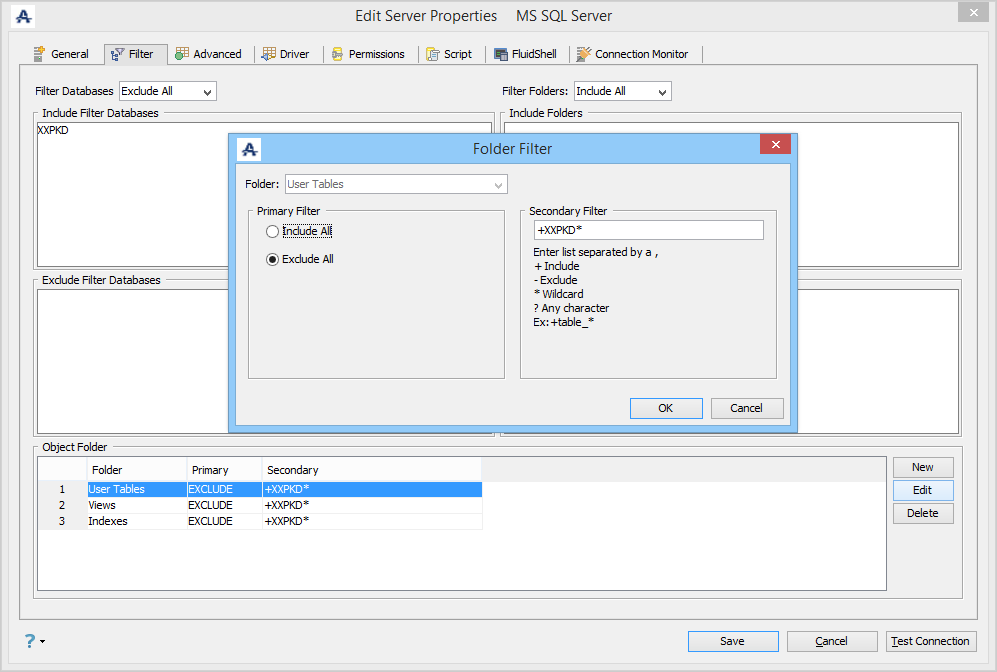
Task: Select XXPKD in Include Filter Databases
Action: pyautogui.click(x=53, y=130)
